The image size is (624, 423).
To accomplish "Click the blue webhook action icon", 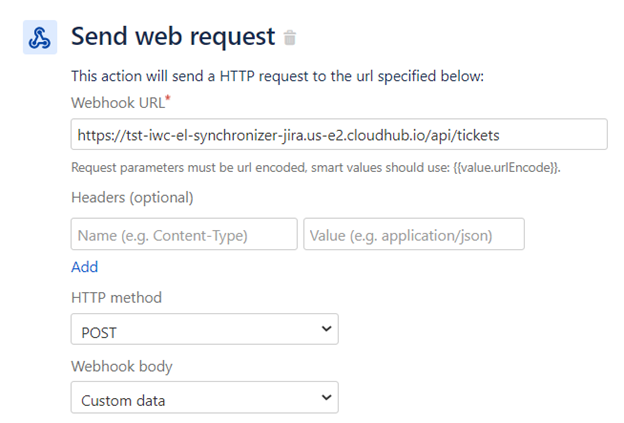I will [40, 37].
